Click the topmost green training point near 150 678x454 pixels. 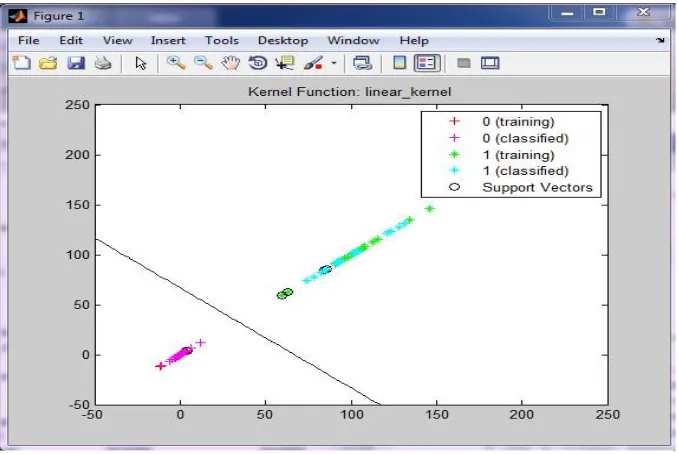click(429, 209)
